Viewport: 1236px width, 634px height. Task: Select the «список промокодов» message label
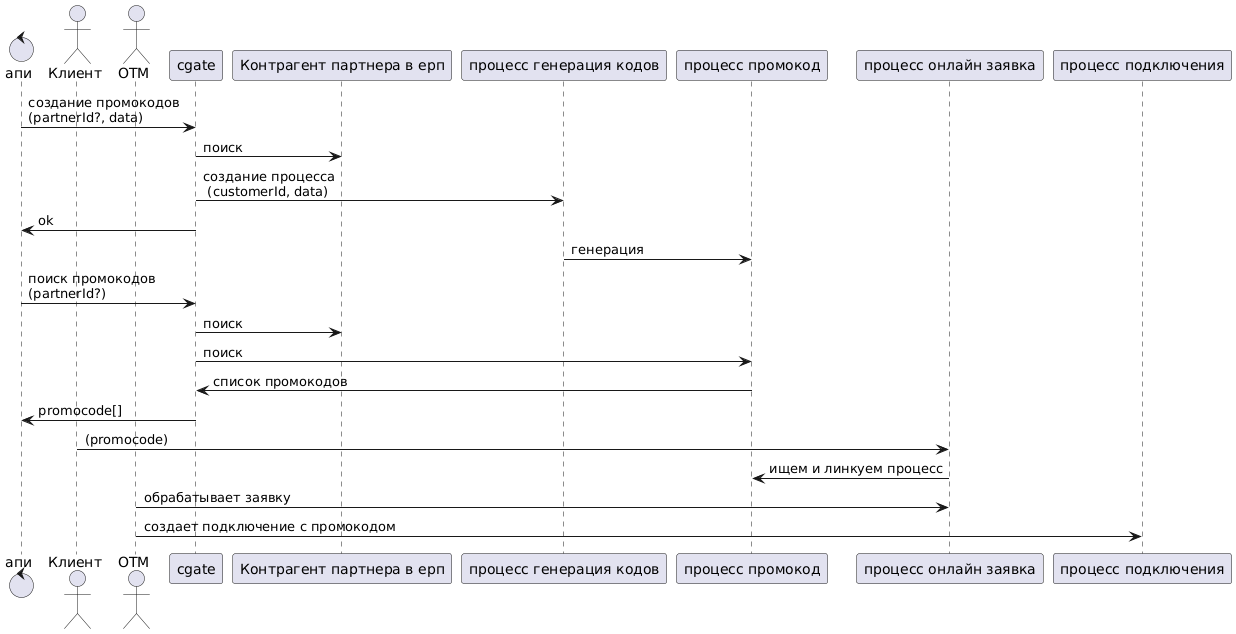(x=280, y=382)
